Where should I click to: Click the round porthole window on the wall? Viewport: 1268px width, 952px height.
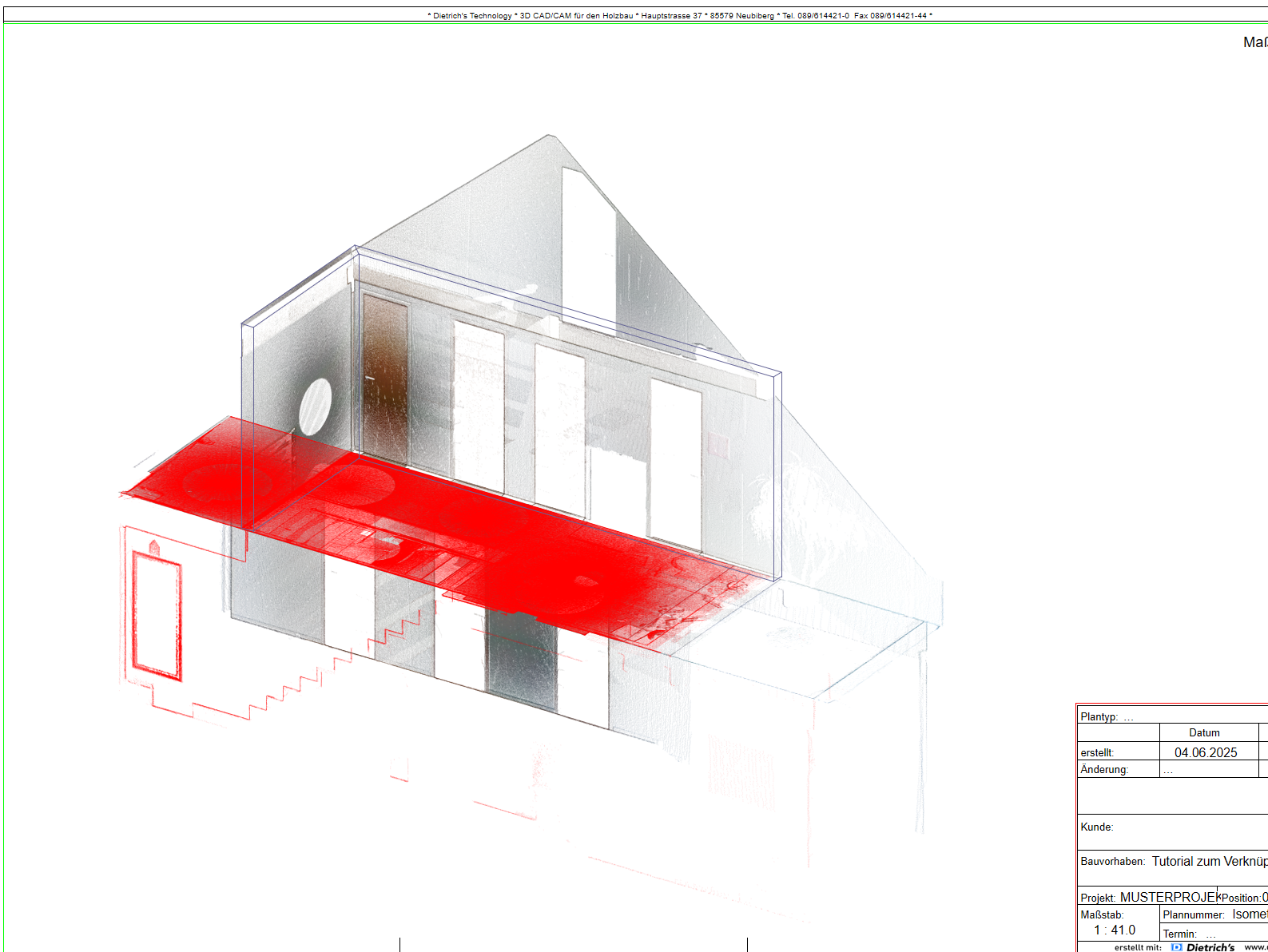(315, 407)
